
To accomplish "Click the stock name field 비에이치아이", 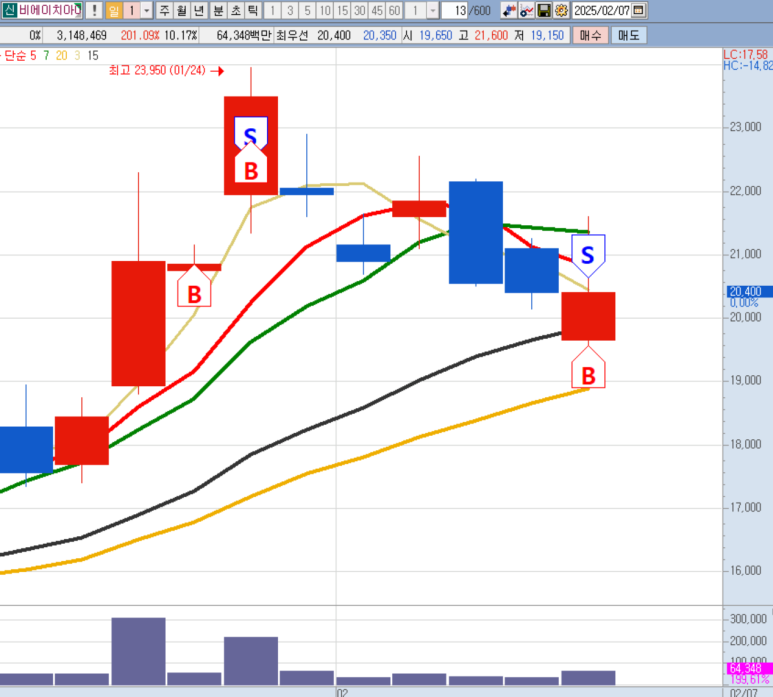I will click(x=49, y=10).
